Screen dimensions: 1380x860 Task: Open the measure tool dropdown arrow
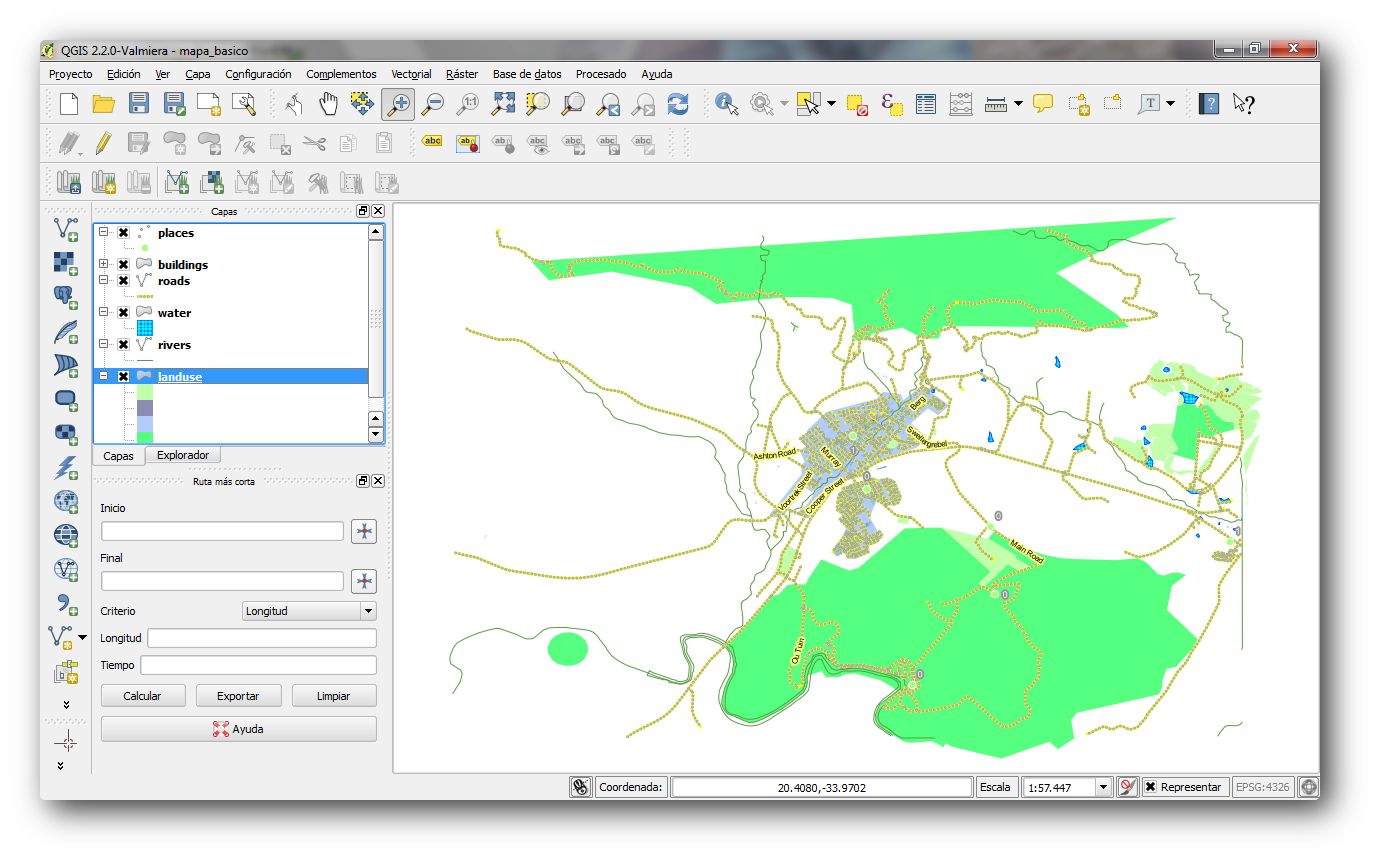pyautogui.click(x=1018, y=103)
